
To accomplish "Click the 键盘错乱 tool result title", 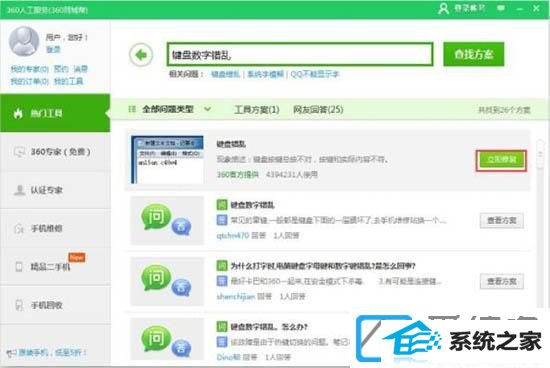I will coord(231,144).
